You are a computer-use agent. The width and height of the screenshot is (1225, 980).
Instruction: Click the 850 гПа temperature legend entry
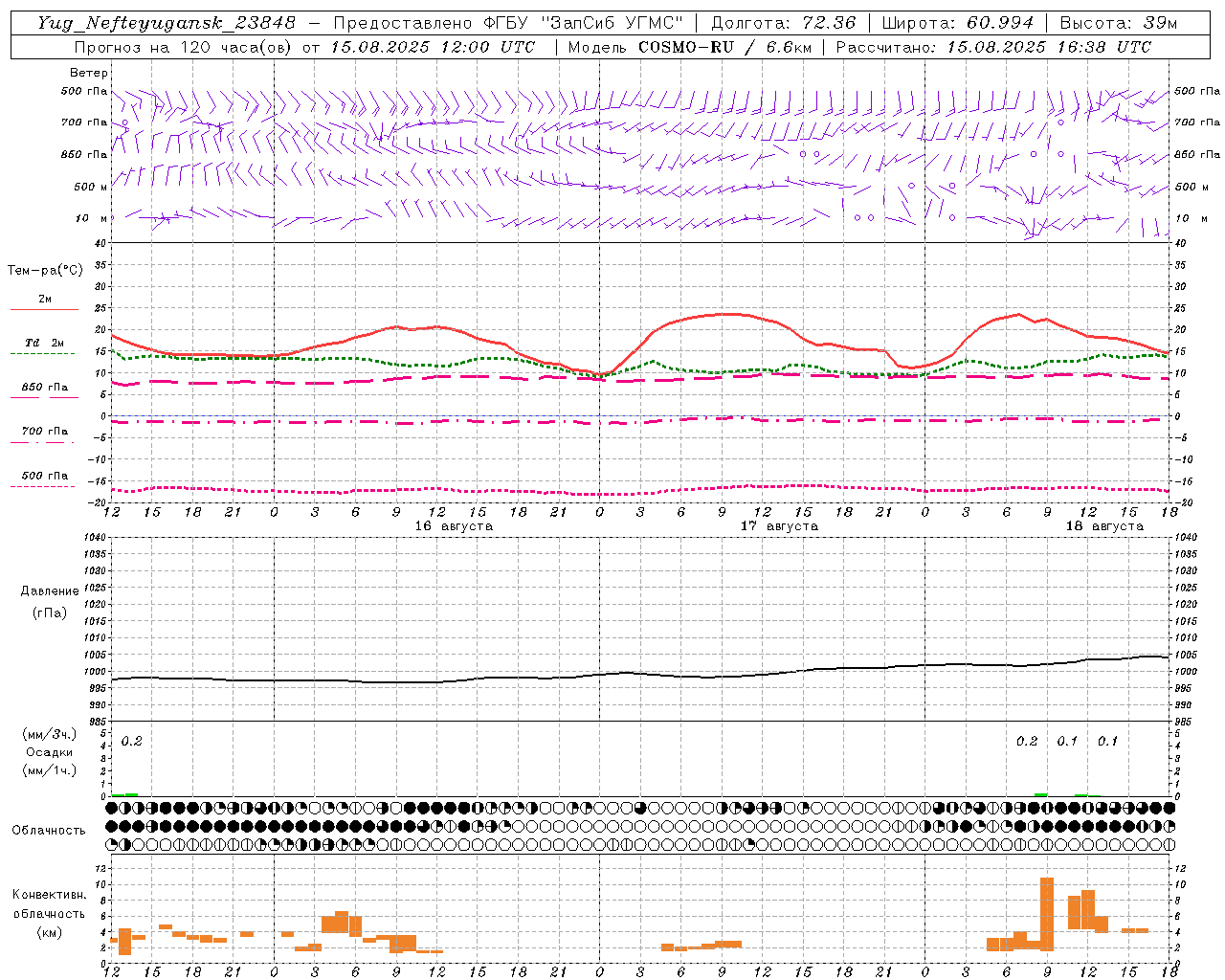coord(45,388)
